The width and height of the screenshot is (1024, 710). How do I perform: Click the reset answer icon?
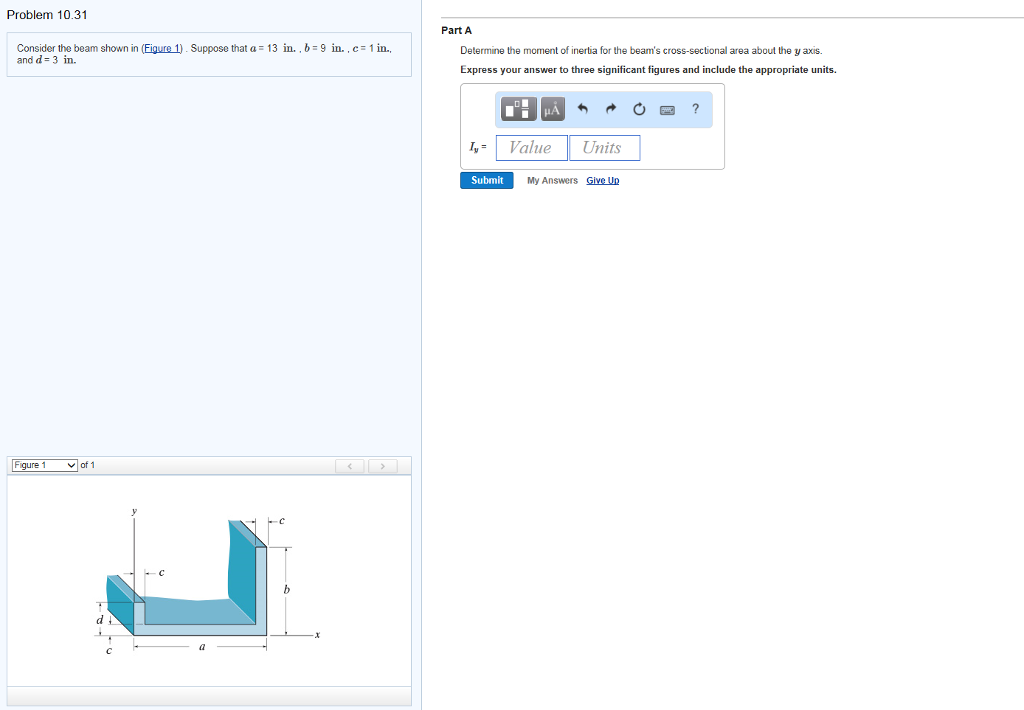(639, 109)
